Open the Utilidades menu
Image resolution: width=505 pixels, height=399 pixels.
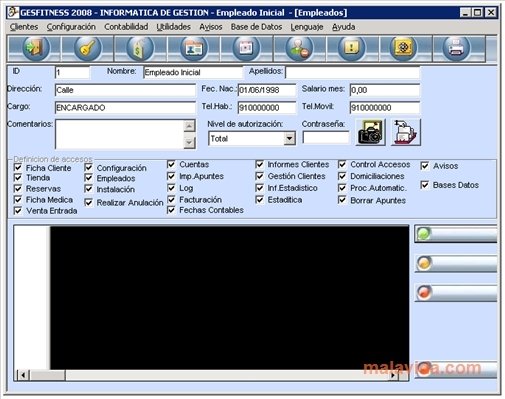[x=174, y=27]
